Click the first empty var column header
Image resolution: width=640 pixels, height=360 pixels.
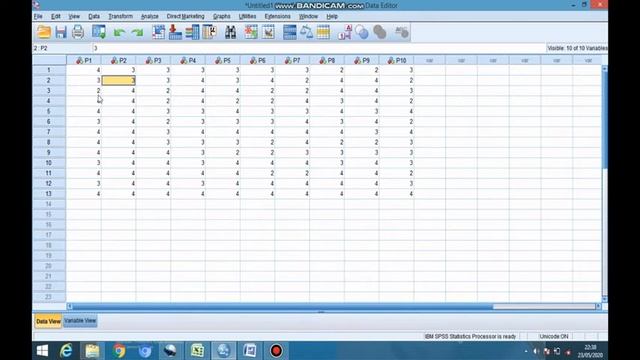(x=429, y=60)
